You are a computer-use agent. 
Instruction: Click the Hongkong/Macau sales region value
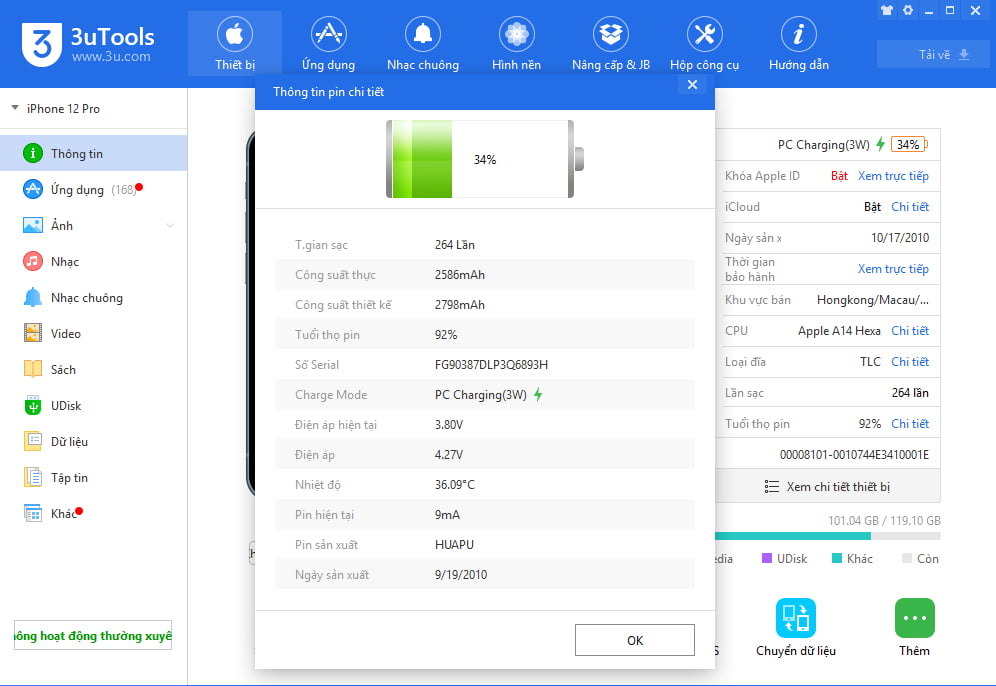872,300
